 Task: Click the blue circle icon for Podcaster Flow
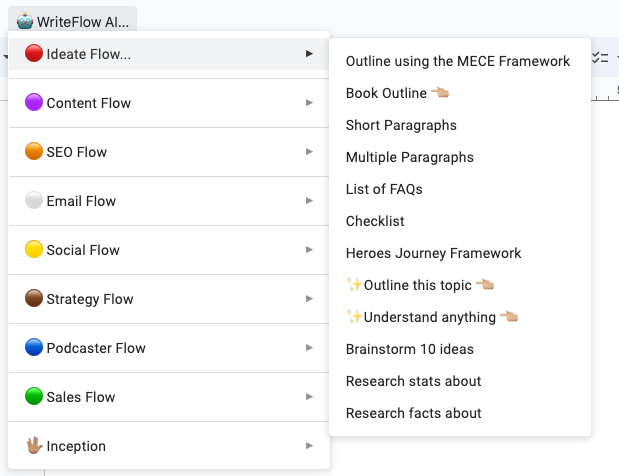tap(34, 347)
